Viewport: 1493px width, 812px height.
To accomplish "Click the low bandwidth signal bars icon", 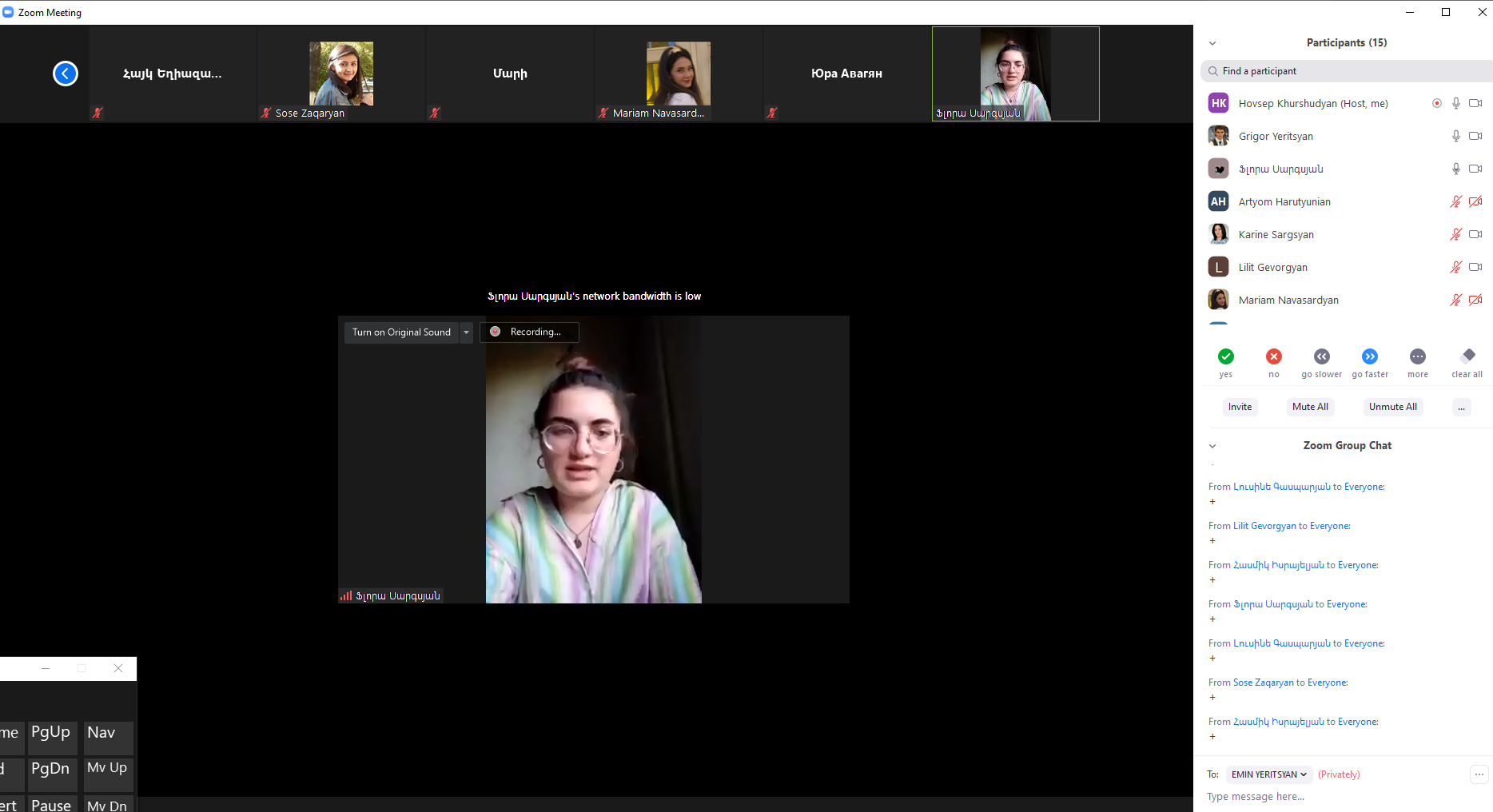I will tap(346, 595).
